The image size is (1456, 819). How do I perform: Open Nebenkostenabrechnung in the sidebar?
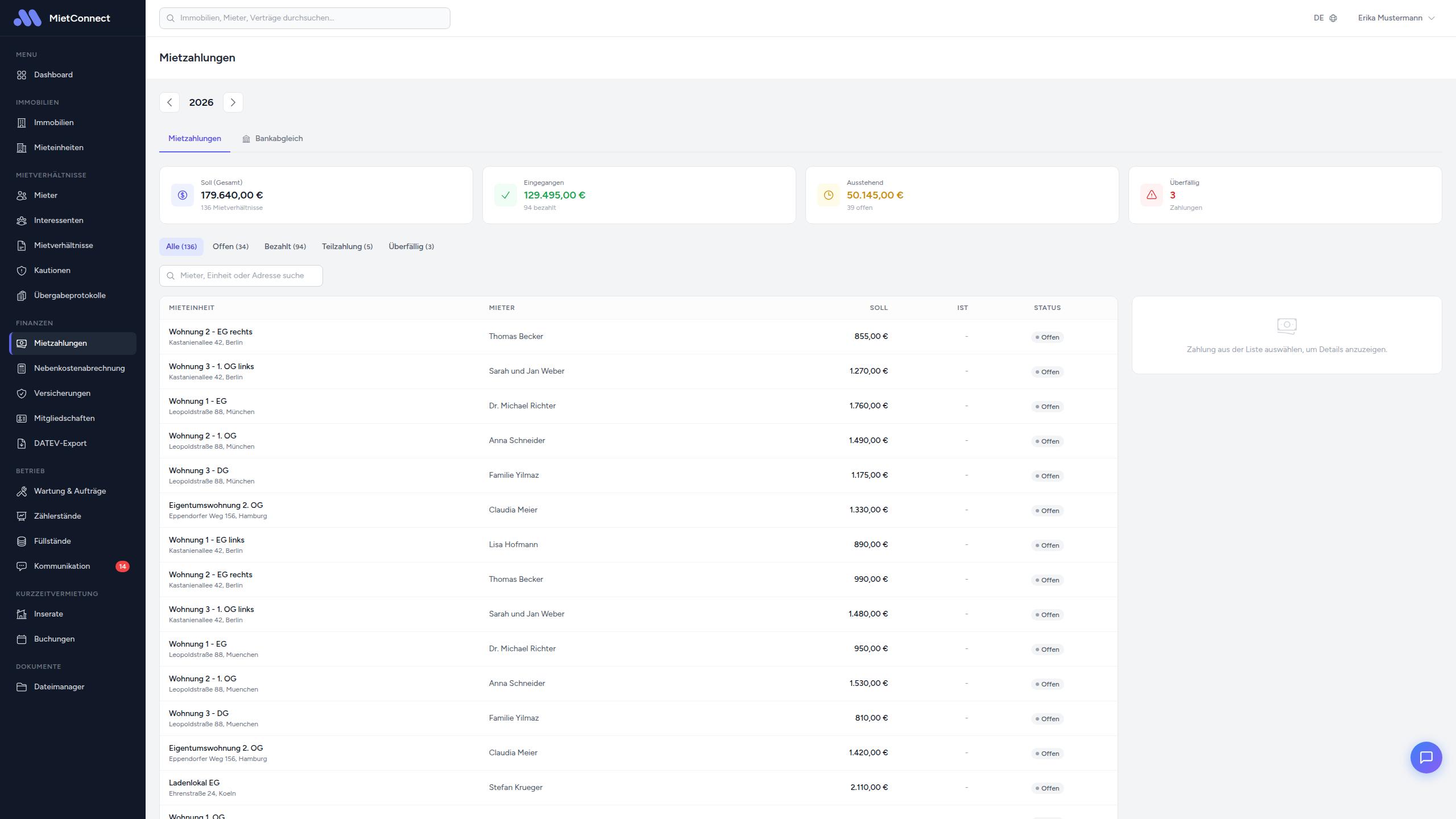coord(79,369)
